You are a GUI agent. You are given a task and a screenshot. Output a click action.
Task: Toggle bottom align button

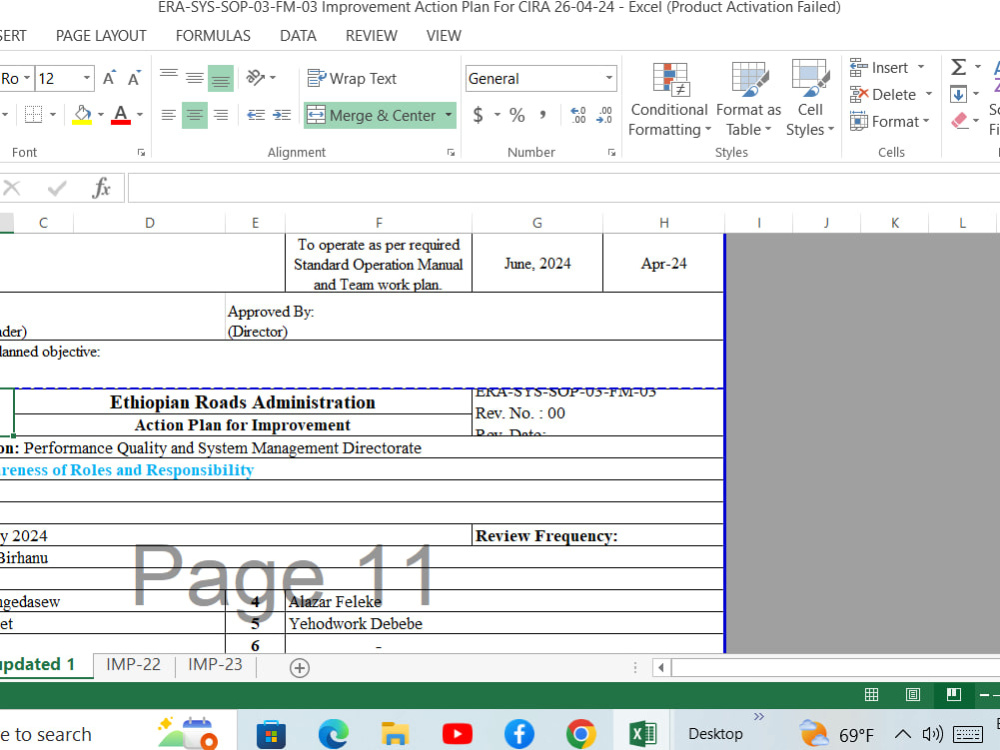(x=221, y=78)
